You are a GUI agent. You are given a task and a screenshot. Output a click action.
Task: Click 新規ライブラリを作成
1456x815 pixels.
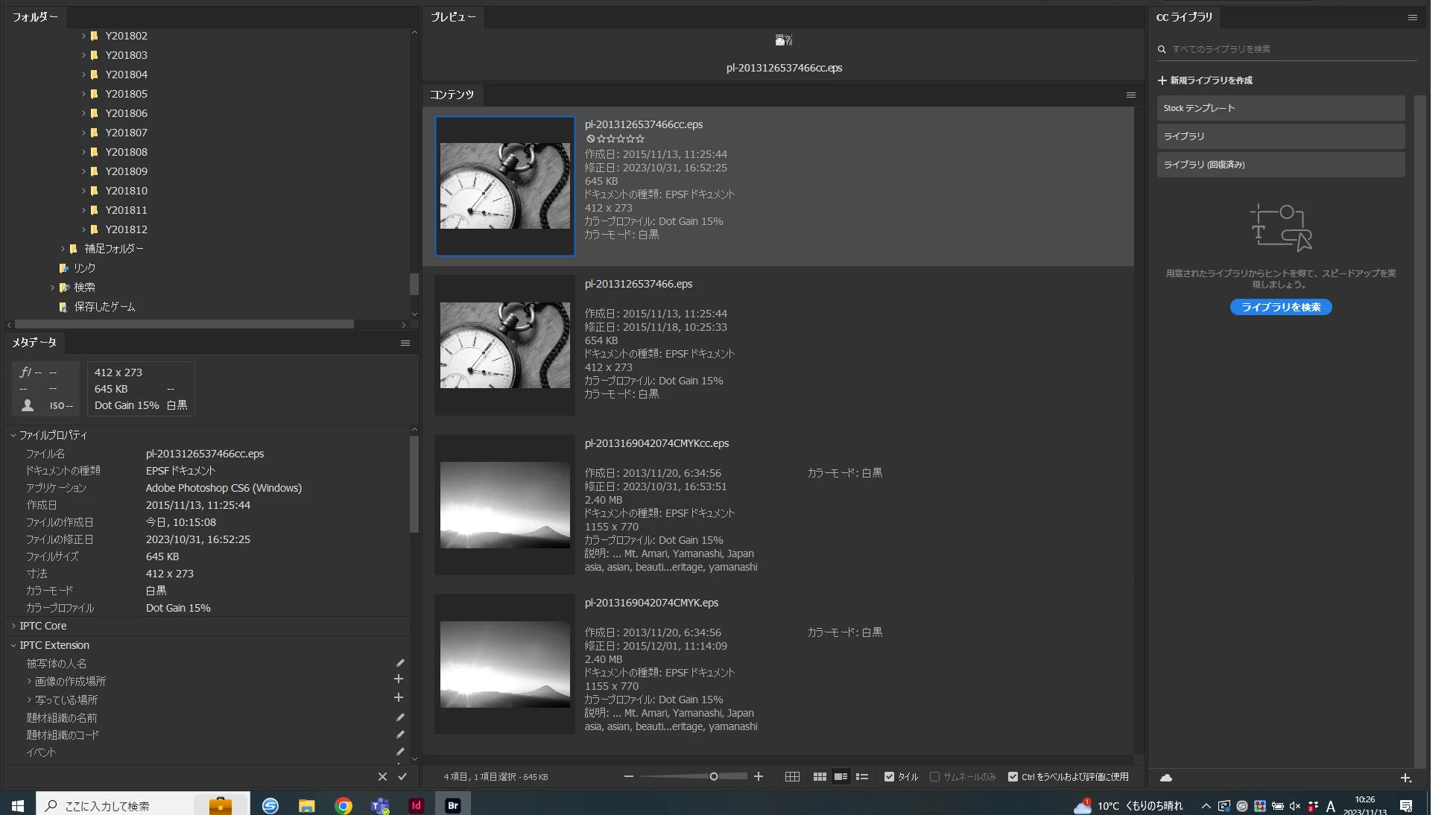tap(1205, 80)
